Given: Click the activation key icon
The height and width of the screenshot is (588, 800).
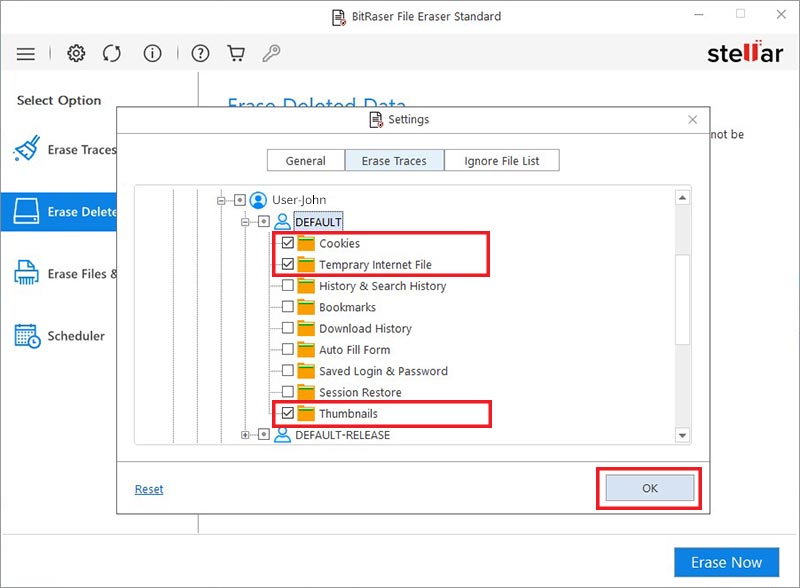Looking at the screenshot, I should point(270,54).
